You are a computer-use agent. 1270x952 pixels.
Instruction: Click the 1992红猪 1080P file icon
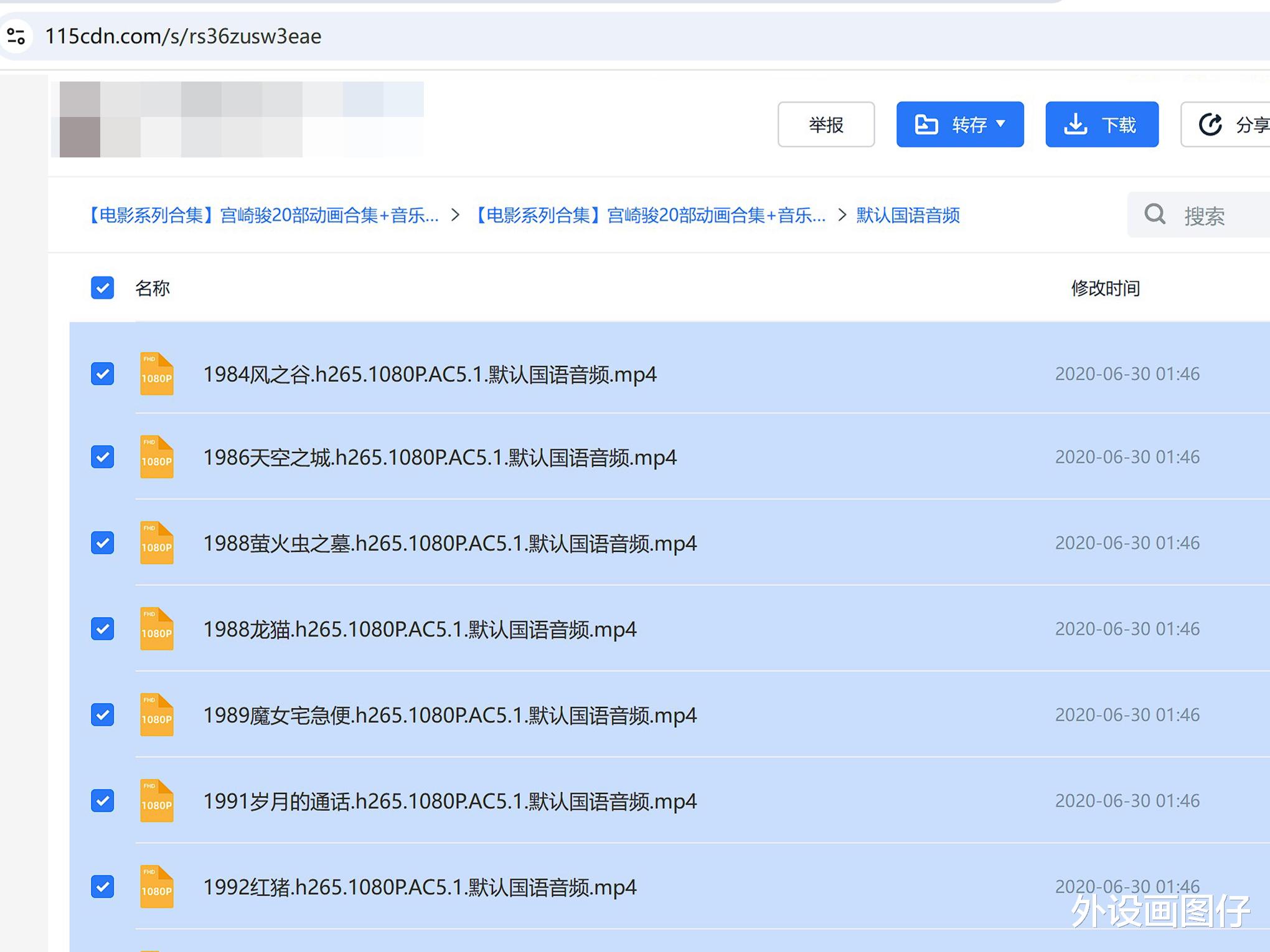[156, 887]
